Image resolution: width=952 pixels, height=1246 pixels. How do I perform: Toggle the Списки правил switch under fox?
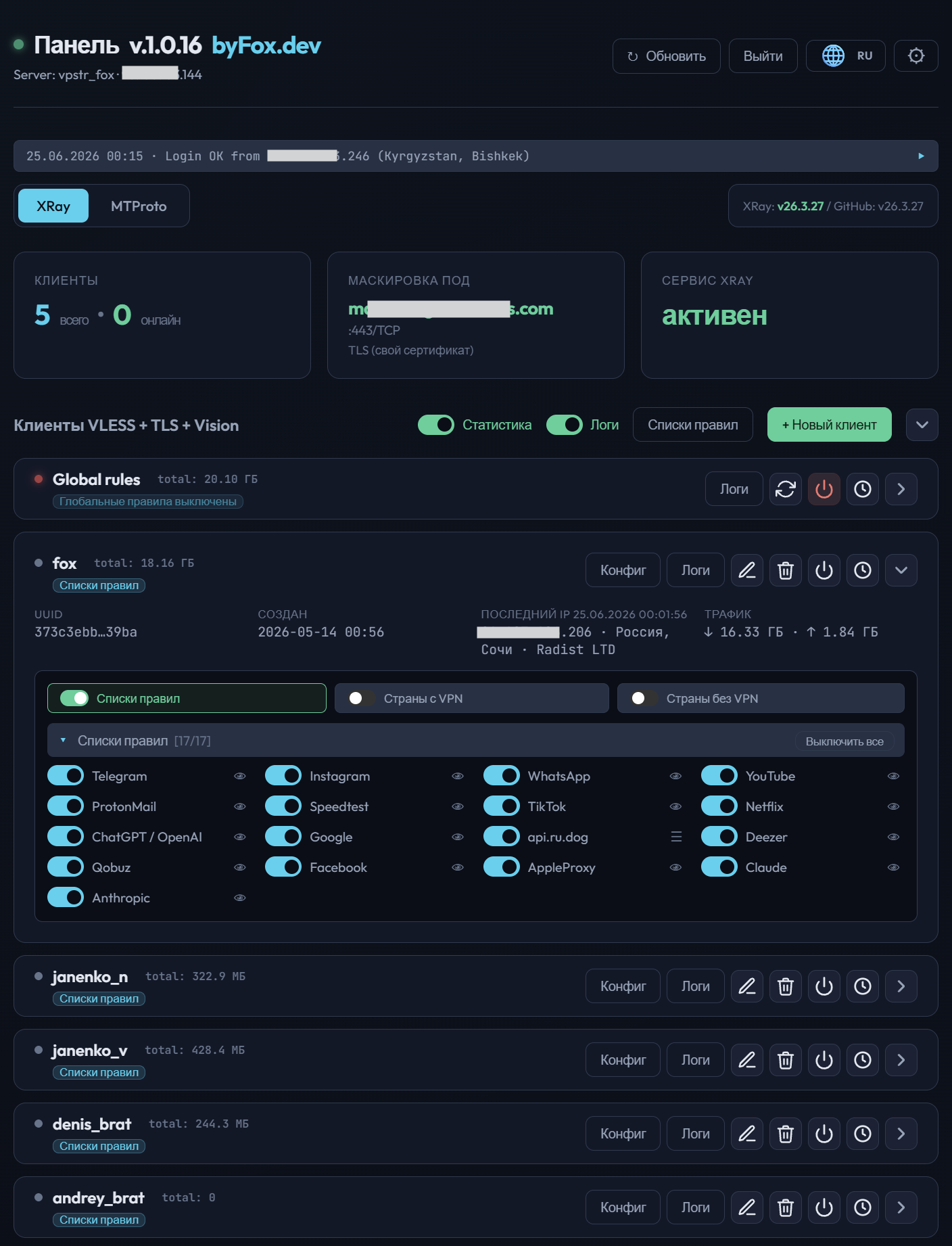(74, 698)
